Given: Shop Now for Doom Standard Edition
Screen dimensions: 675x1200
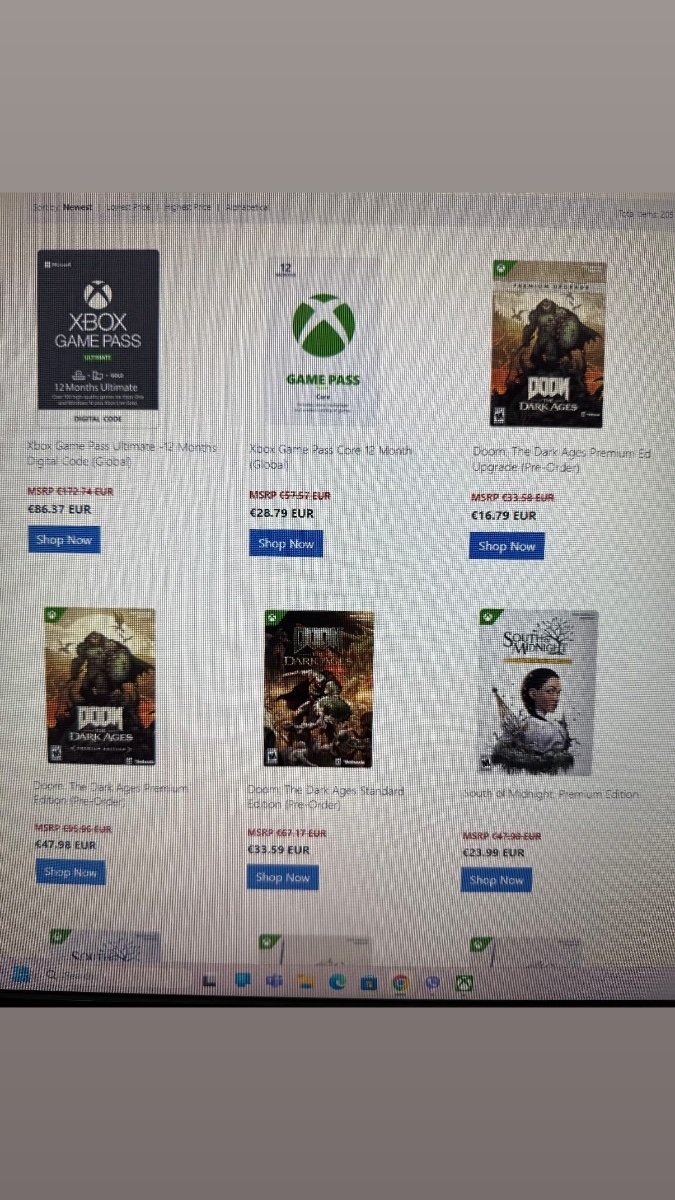Looking at the screenshot, I should click(283, 877).
